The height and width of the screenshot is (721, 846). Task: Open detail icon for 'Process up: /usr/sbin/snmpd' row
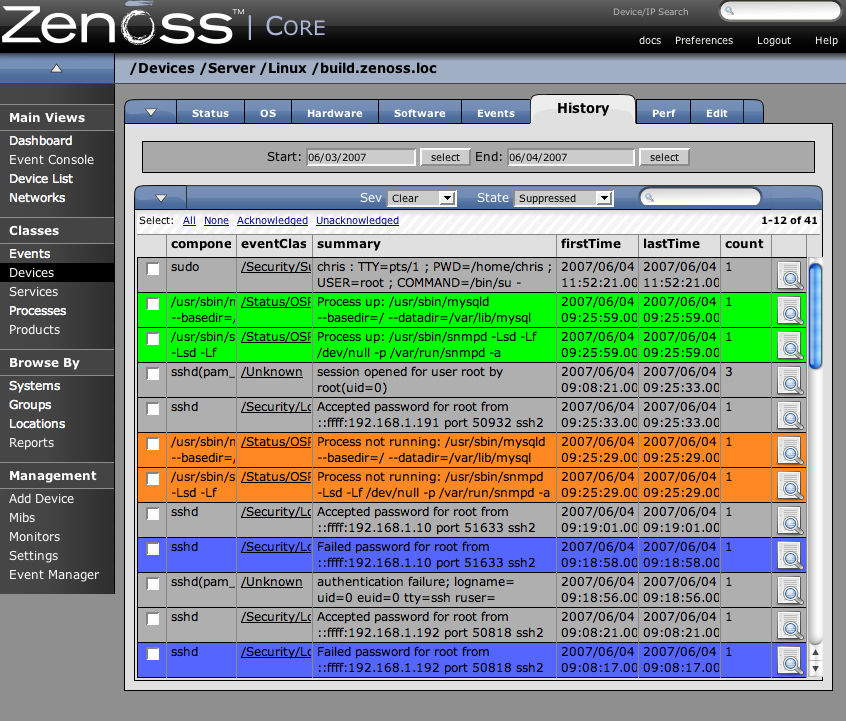click(790, 345)
